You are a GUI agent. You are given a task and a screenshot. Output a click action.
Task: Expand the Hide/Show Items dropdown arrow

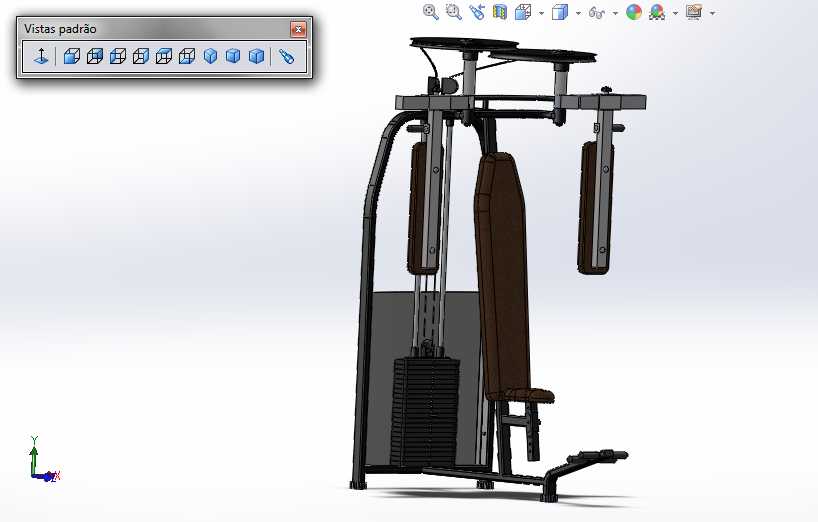[x=615, y=13]
